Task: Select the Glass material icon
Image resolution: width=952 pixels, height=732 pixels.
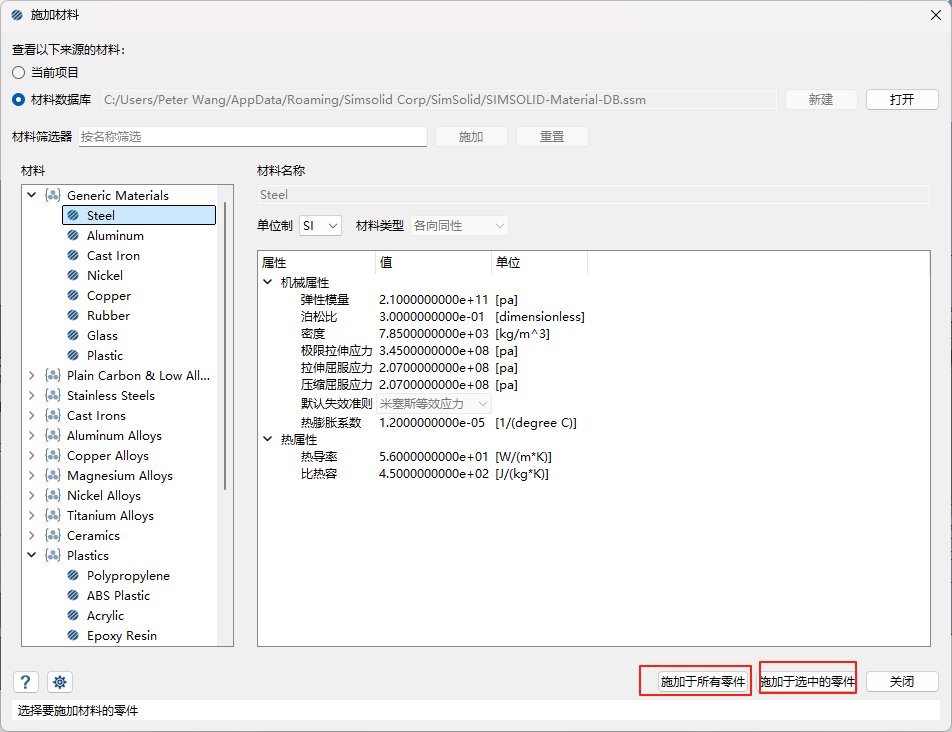Action: [73, 336]
